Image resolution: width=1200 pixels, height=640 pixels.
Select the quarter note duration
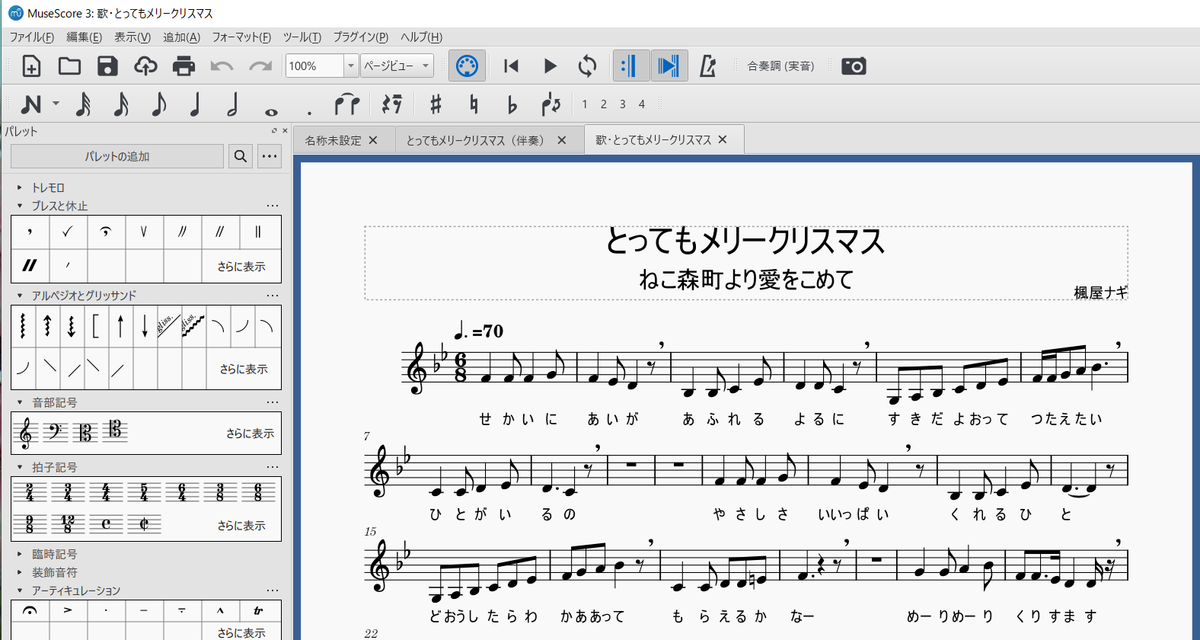click(195, 104)
